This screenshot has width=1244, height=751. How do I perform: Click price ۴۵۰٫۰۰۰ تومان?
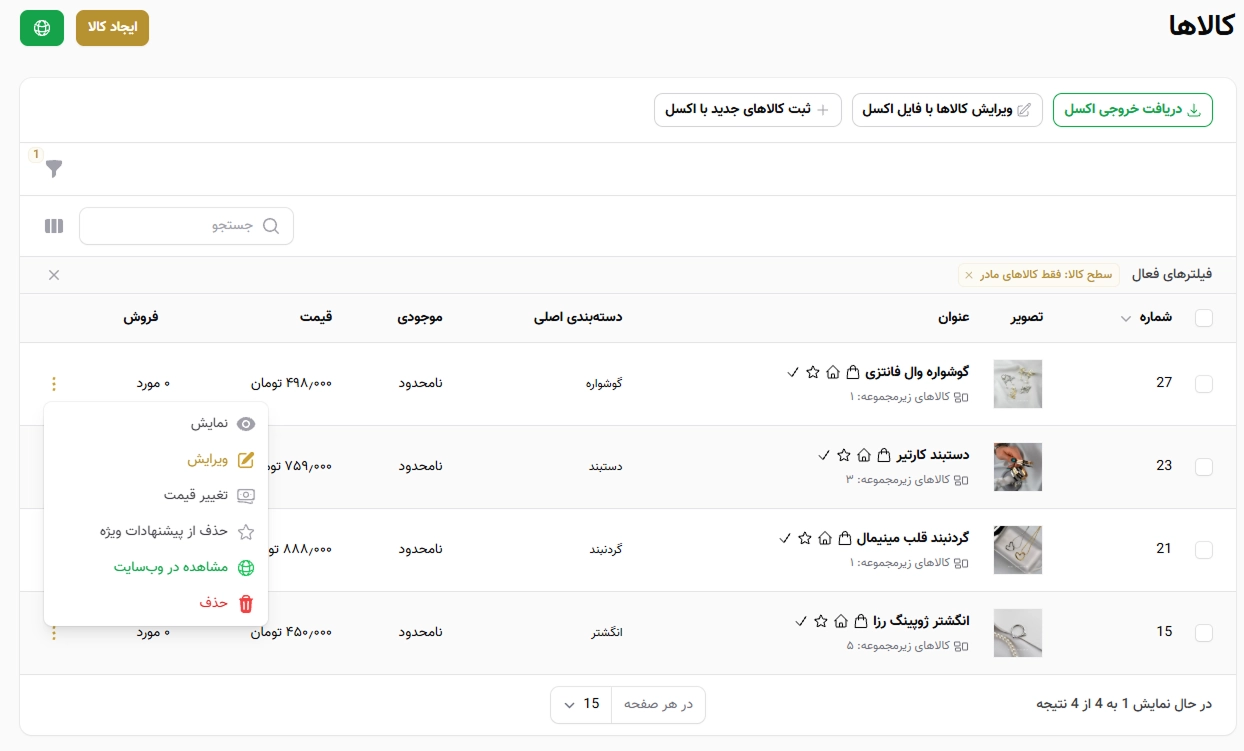291,632
